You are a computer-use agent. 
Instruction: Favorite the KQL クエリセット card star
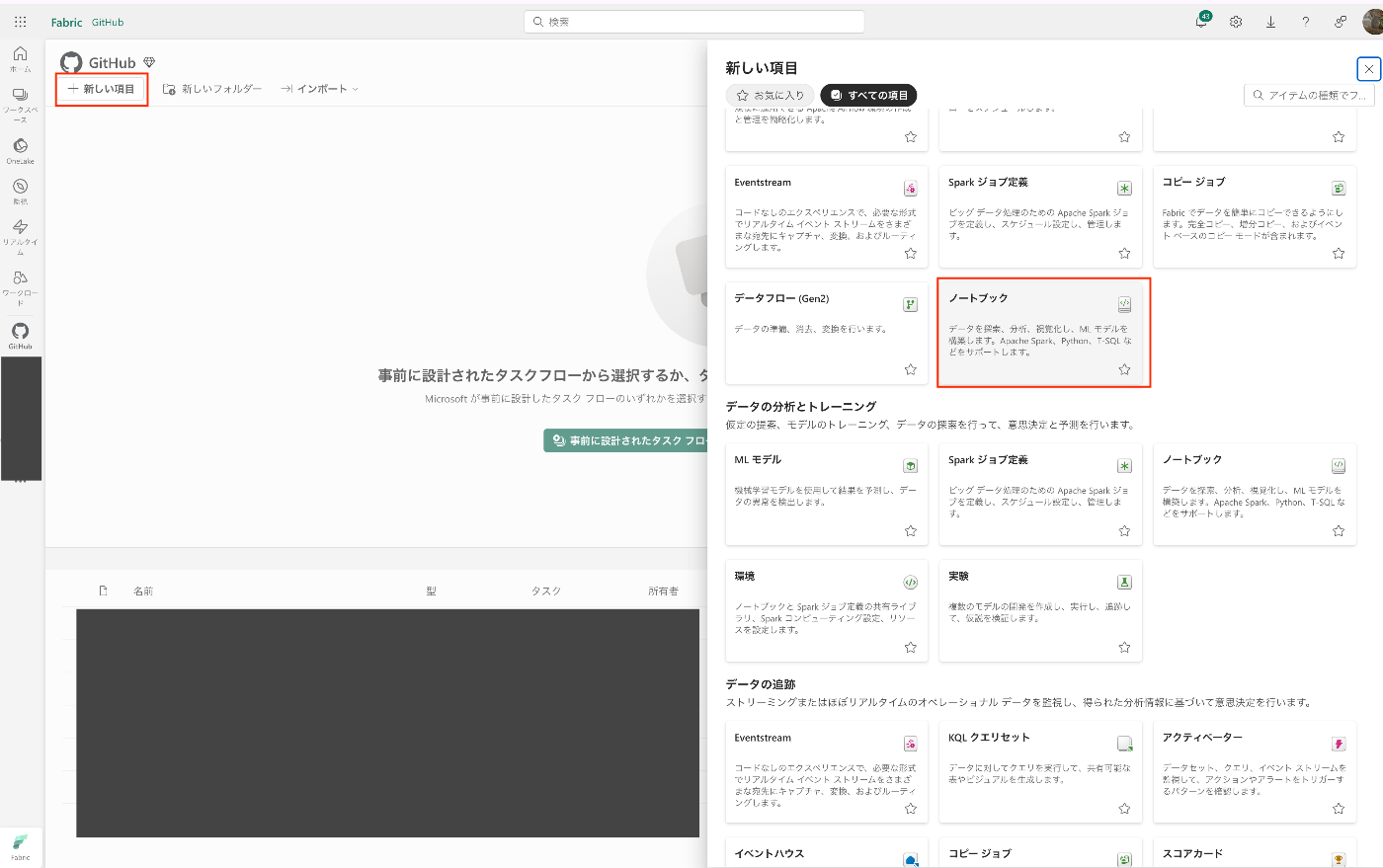click(x=1124, y=809)
